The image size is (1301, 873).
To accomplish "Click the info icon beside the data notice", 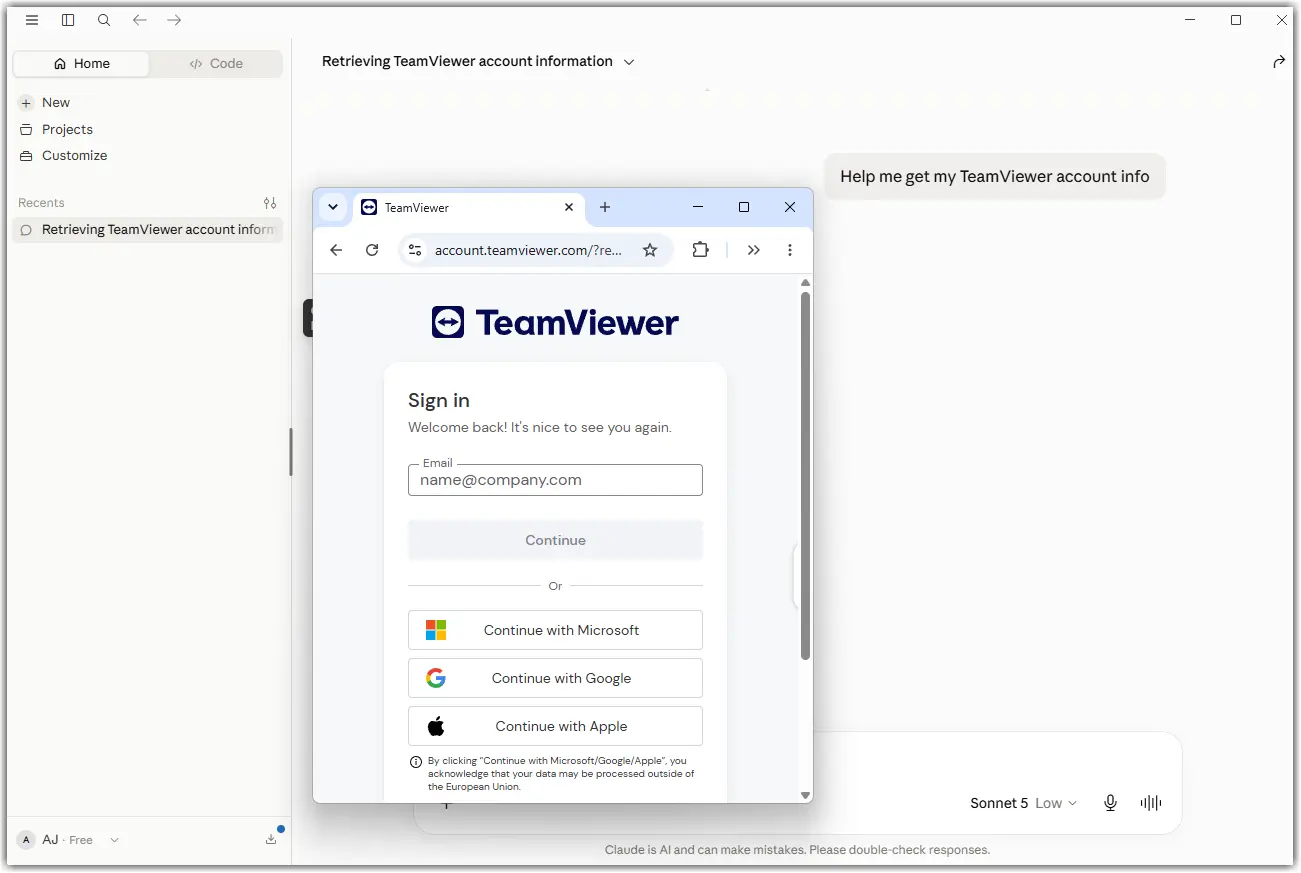I will tap(416, 762).
